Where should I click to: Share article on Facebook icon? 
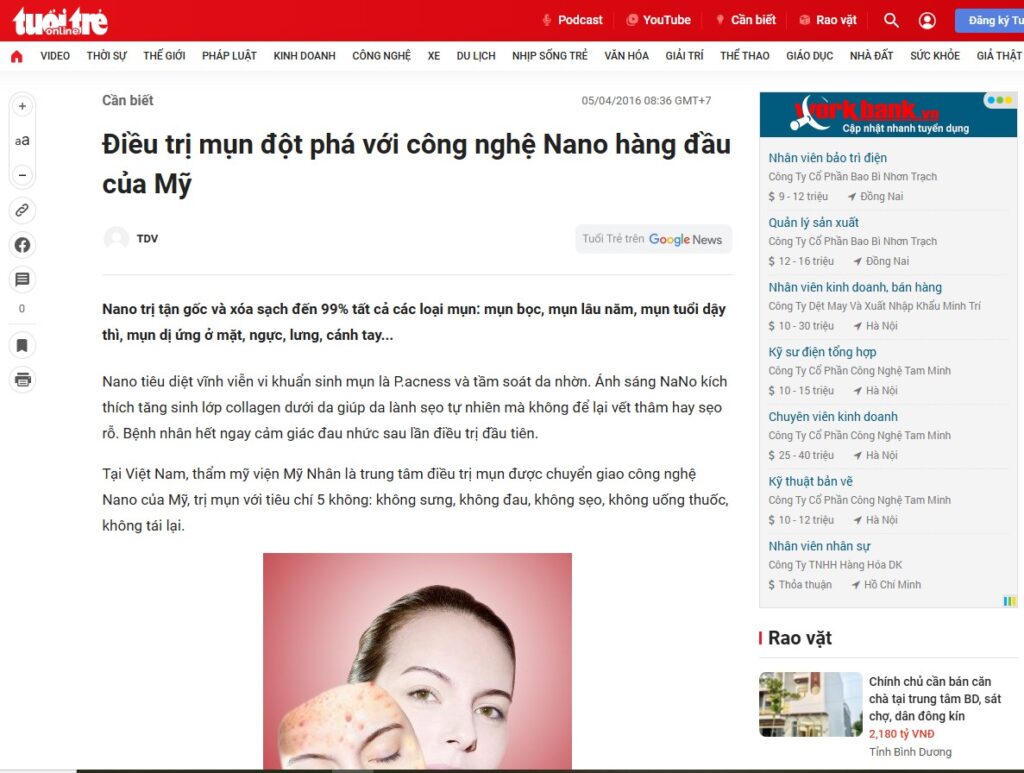point(22,245)
